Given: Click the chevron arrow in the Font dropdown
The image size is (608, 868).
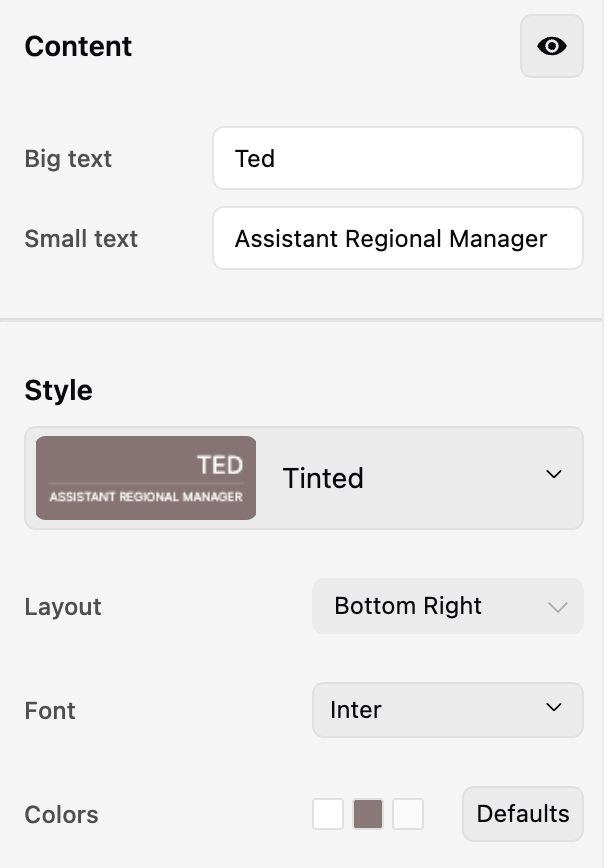Looking at the screenshot, I should point(553,708).
